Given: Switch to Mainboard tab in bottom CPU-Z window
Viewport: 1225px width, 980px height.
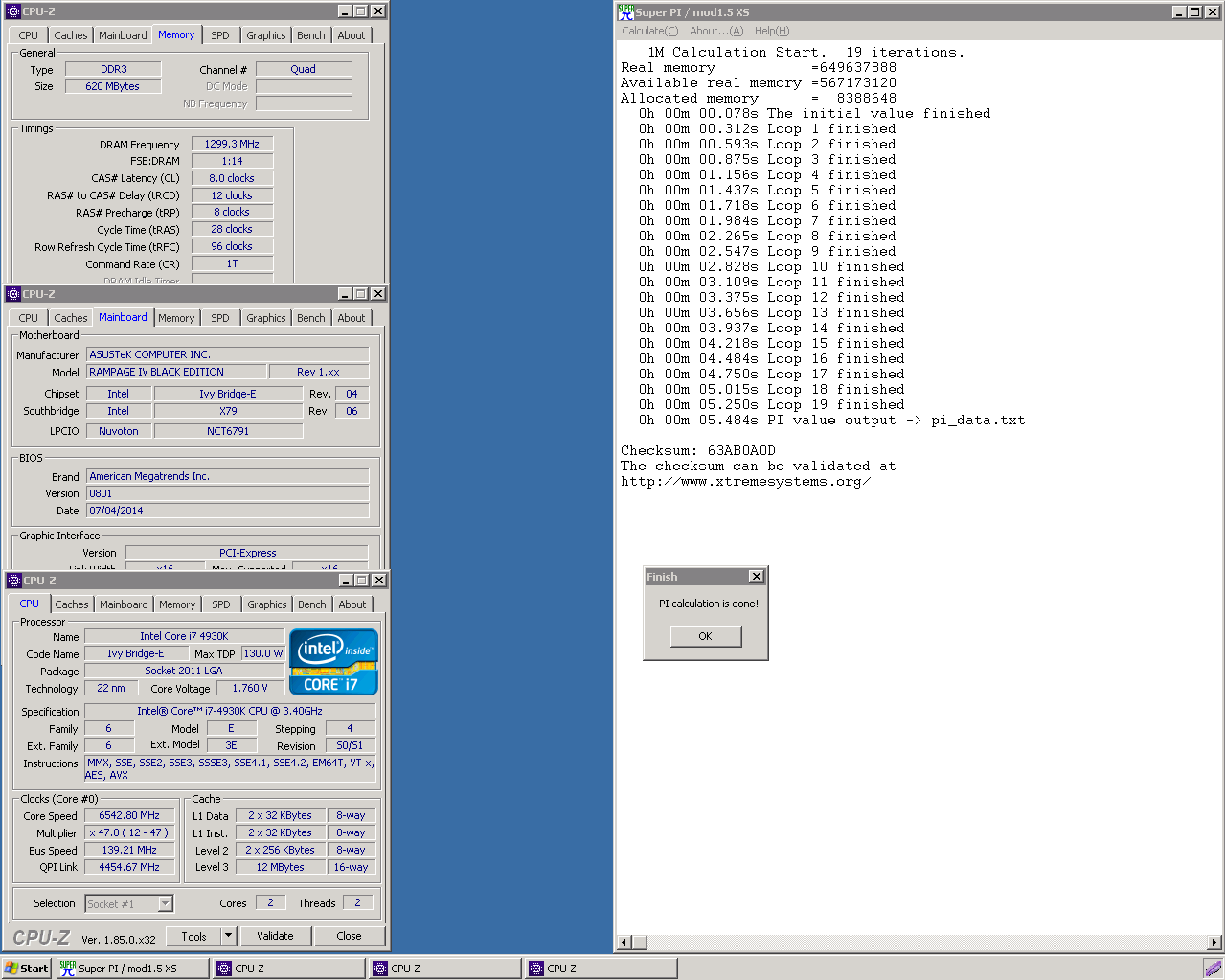Looking at the screenshot, I should pyautogui.click(x=124, y=604).
